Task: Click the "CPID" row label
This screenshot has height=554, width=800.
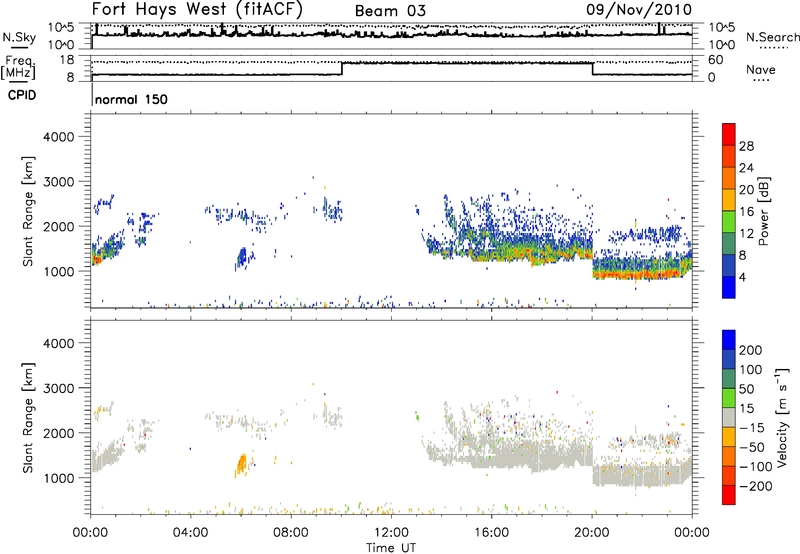Action: [x=22, y=95]
